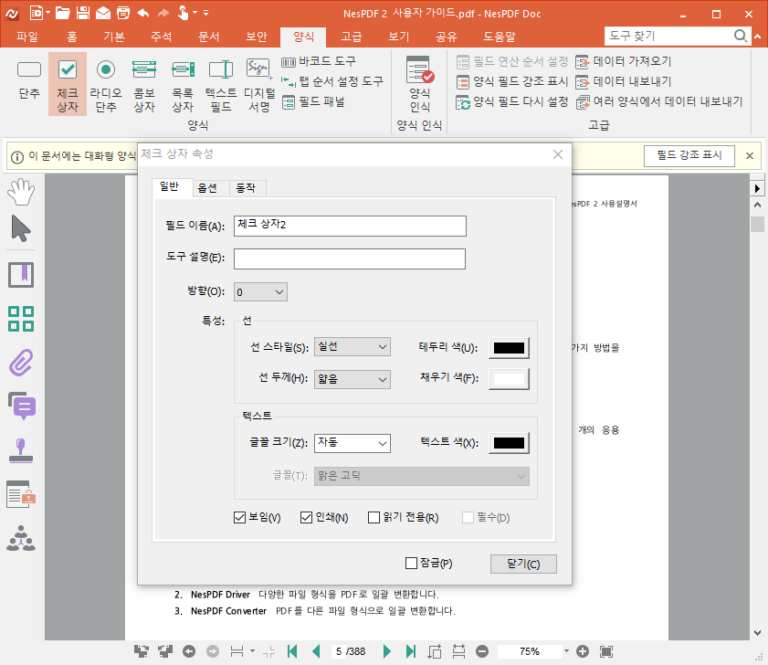Open the 파일 menu
Viewport: 768px width, 665px height.
[27, 37]
